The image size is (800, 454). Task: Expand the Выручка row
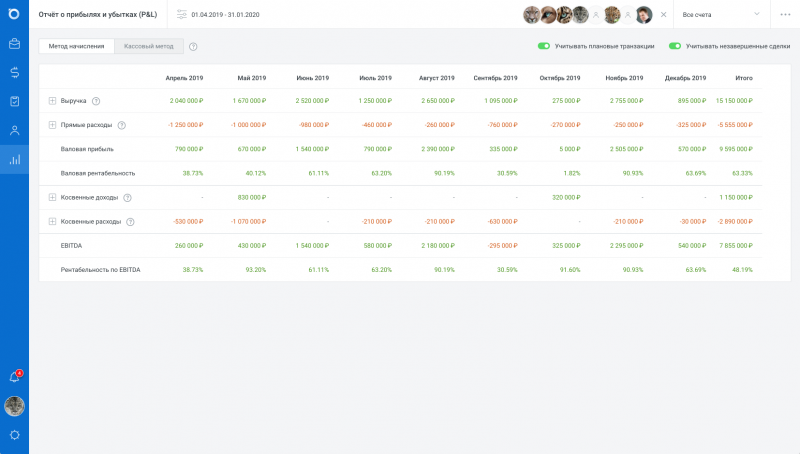tap(52, 101)
